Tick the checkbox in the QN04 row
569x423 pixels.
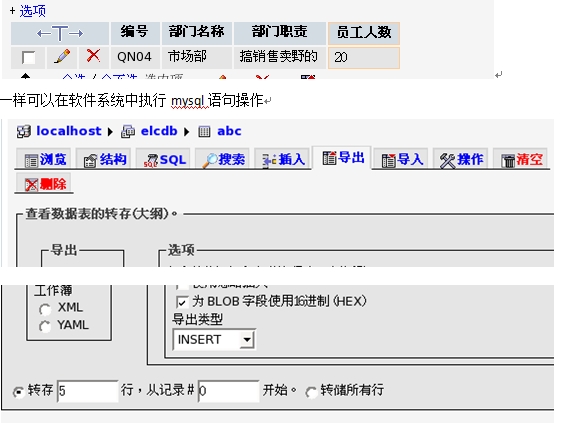(28, 57)
